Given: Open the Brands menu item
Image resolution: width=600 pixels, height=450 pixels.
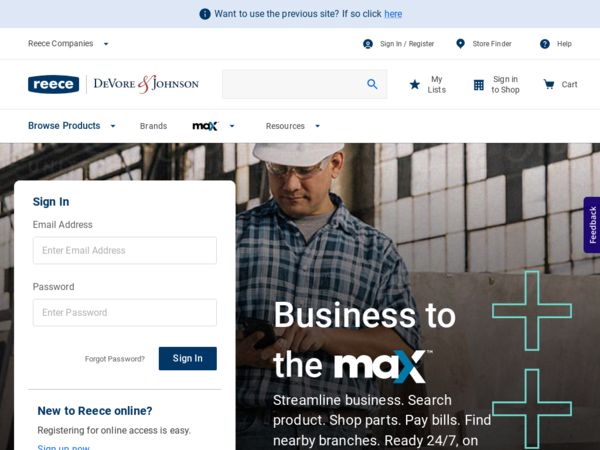Looking at the screenshot, I should coord(153,126).
